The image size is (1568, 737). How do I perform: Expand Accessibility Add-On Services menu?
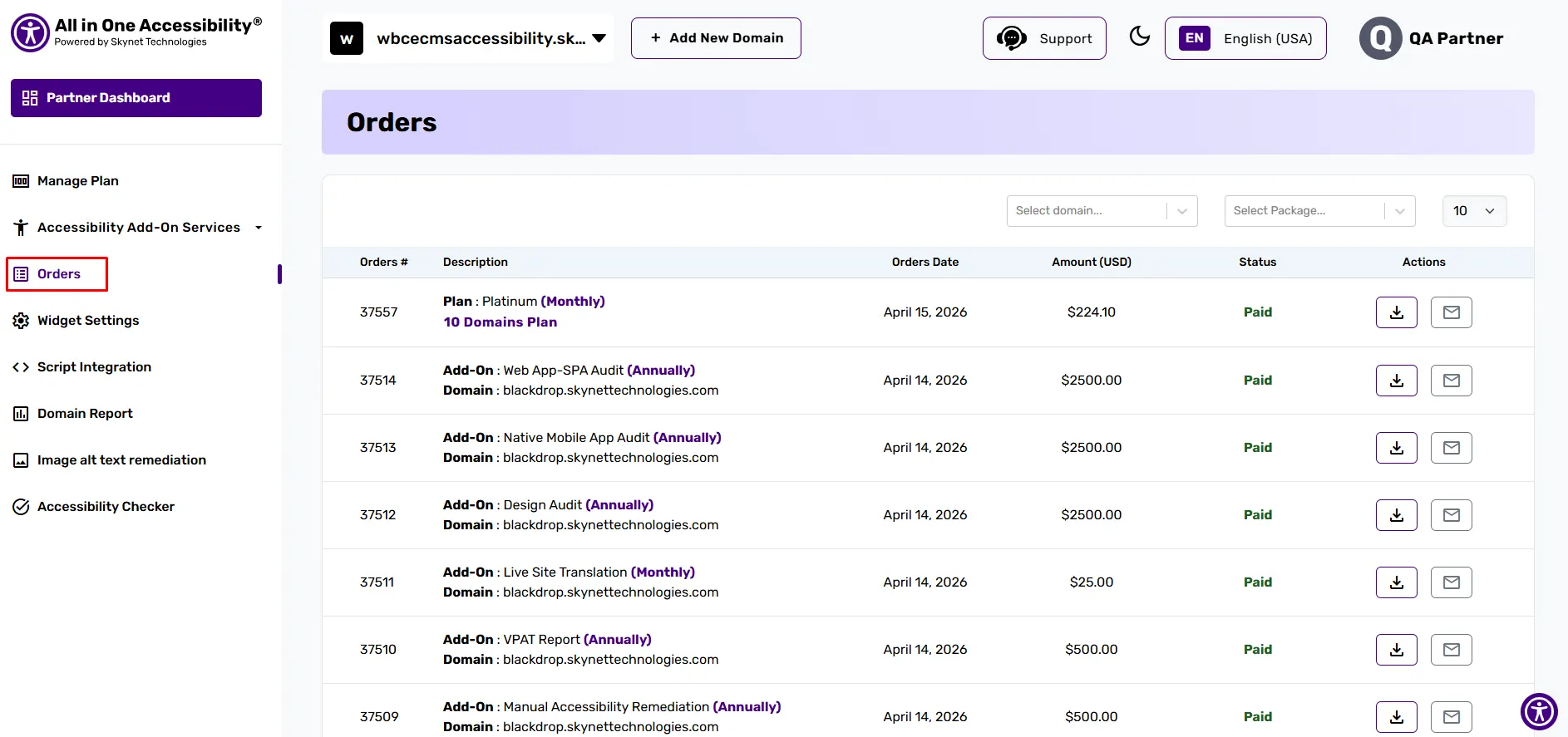138,228
